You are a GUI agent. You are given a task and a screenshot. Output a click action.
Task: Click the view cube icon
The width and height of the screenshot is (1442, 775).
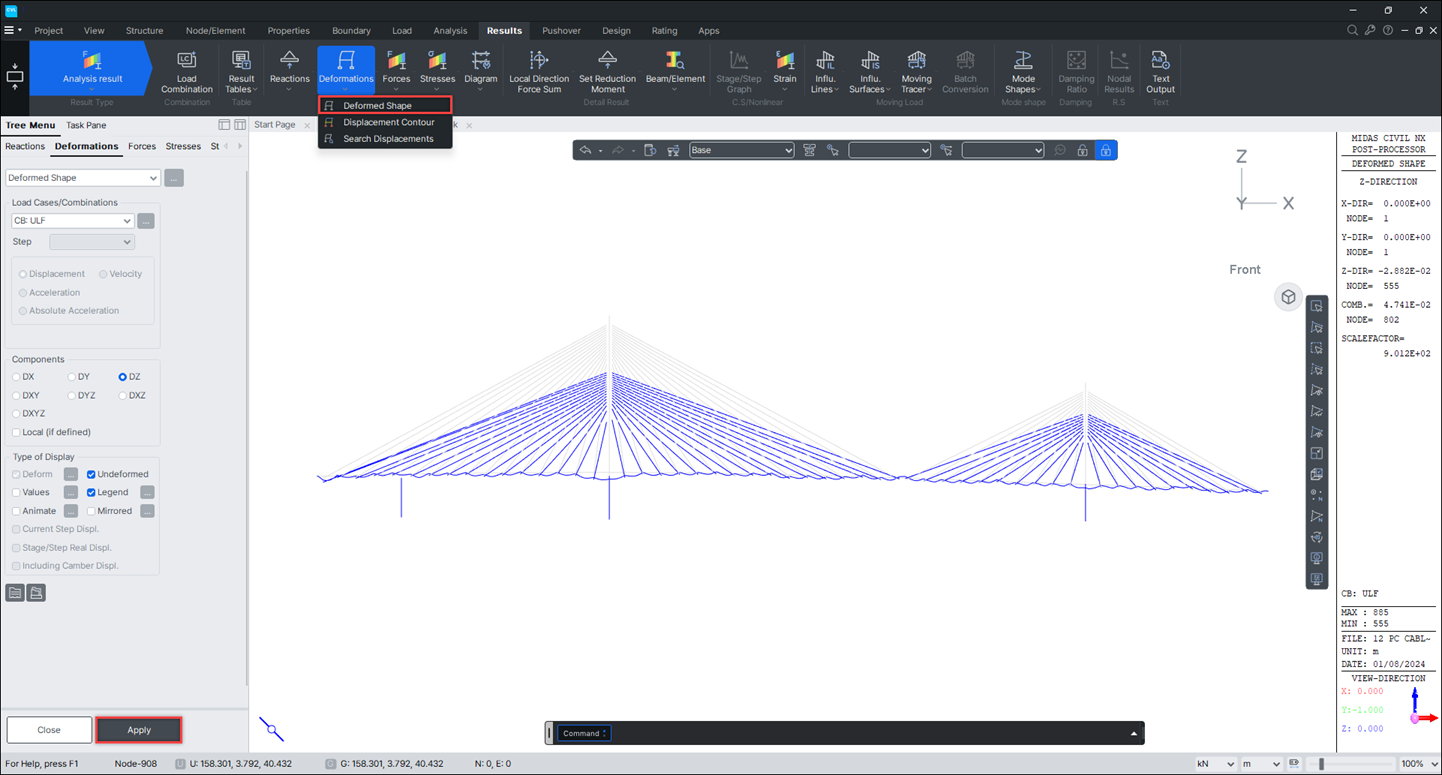[x=1288, y=297]
